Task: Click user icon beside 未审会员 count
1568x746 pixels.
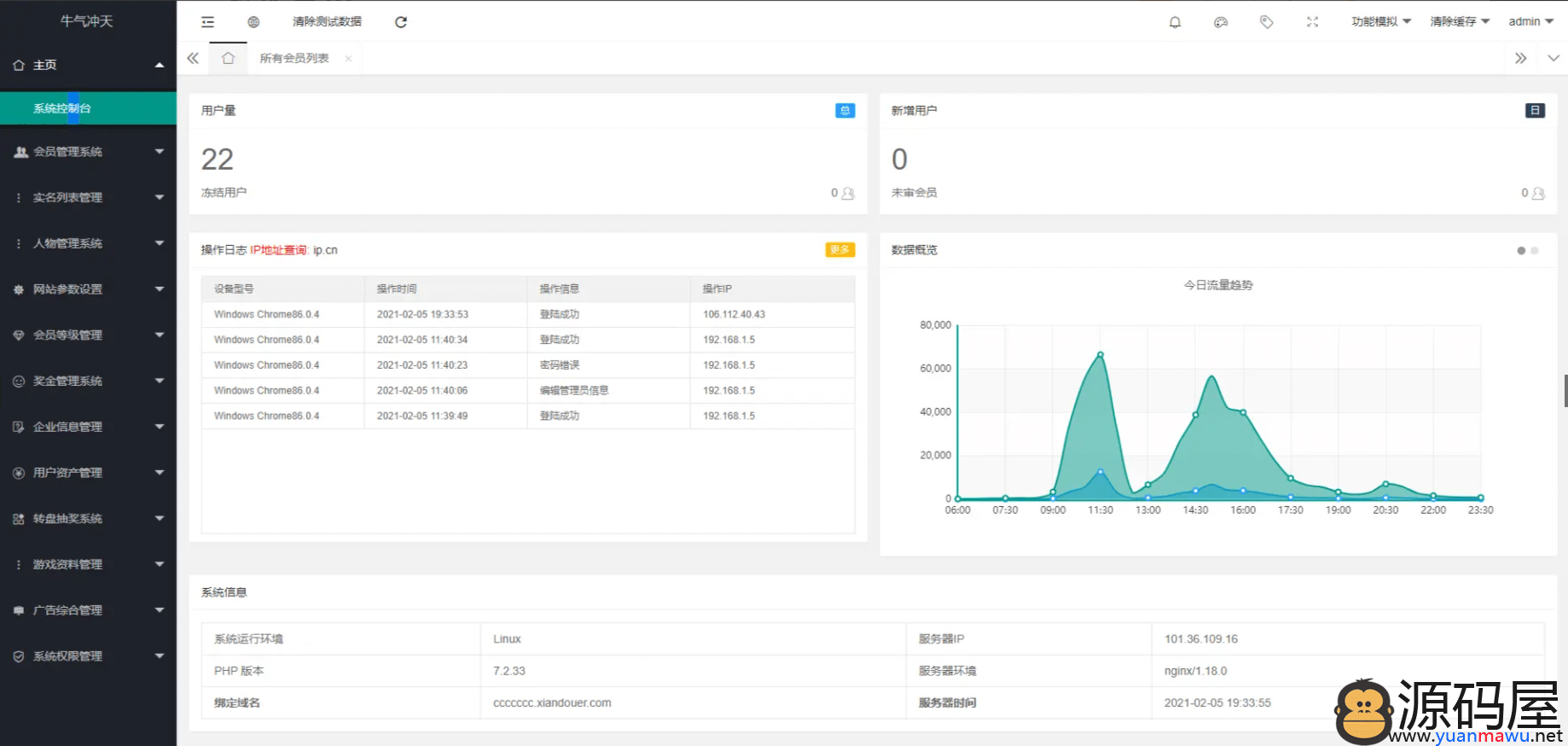Action: coord(1538,193)
